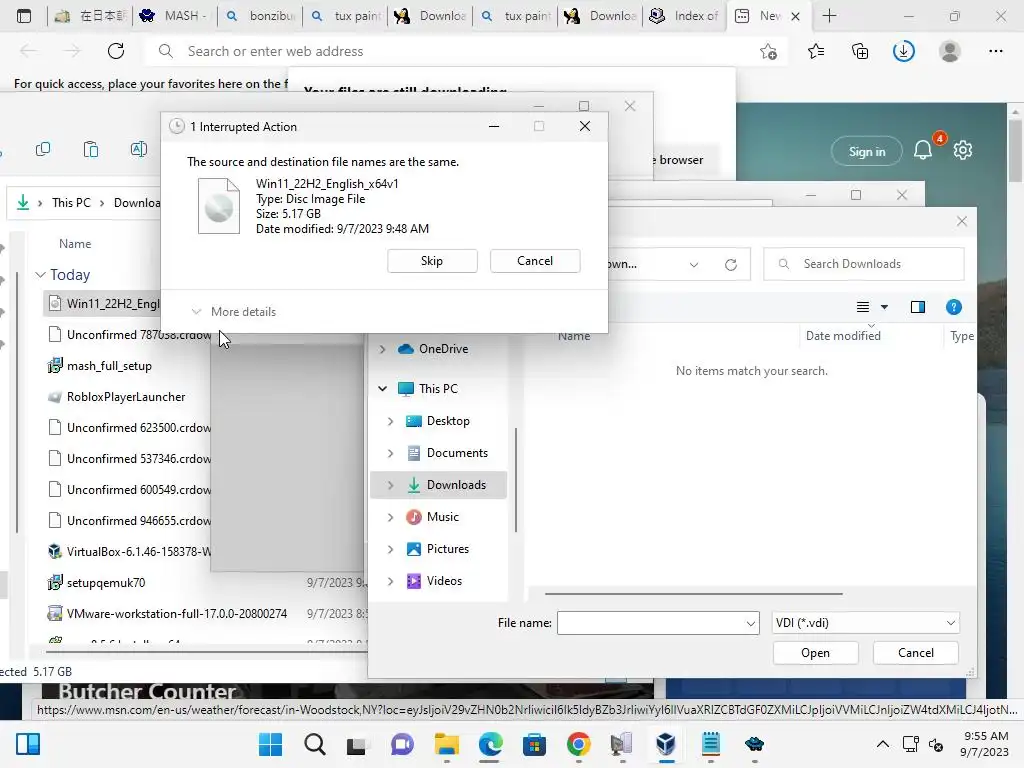The image size is (1024, 768).
Task: Open the view options list icon in the file dialog
Action: tap(863, 307)
